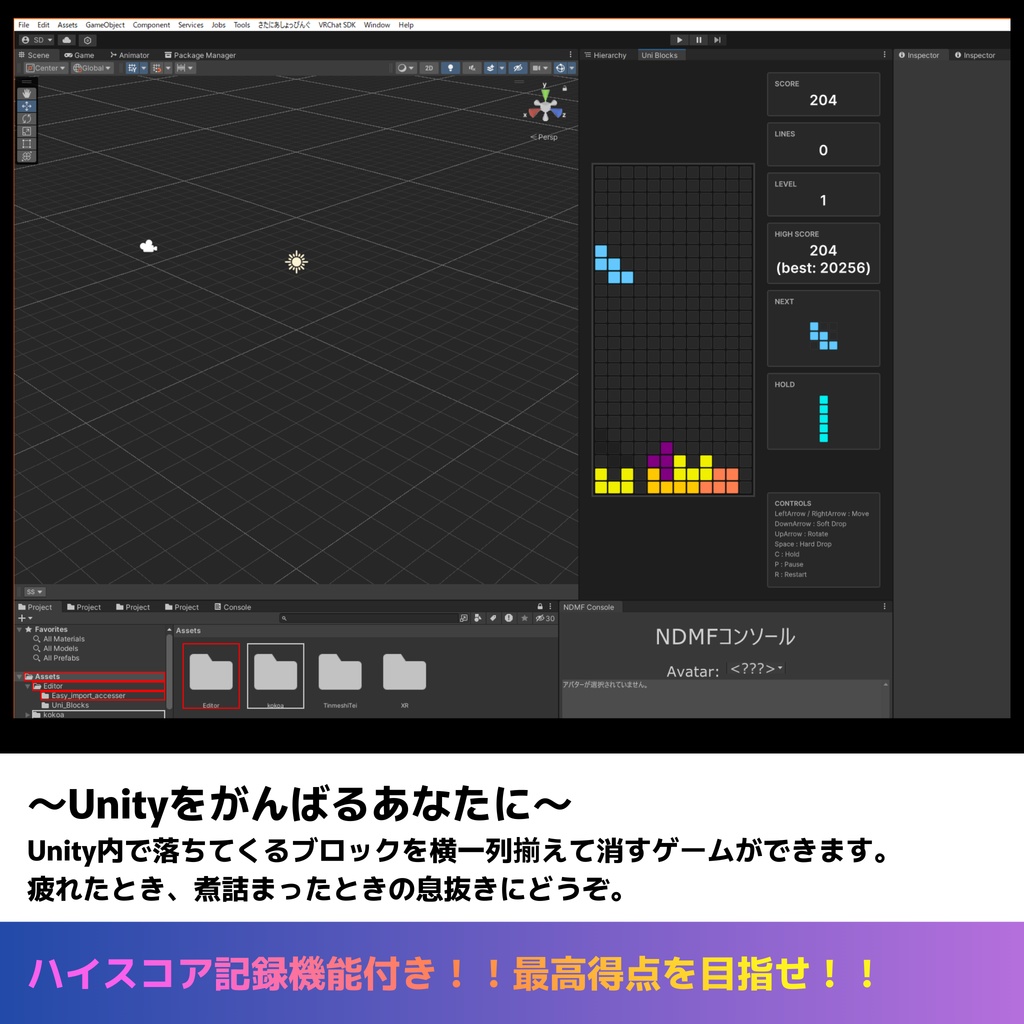Click the camera visibility icon in Scene toolbar
This screenshot has height=1024, width=1024.
pyautogui.click(x=537, y=67)
